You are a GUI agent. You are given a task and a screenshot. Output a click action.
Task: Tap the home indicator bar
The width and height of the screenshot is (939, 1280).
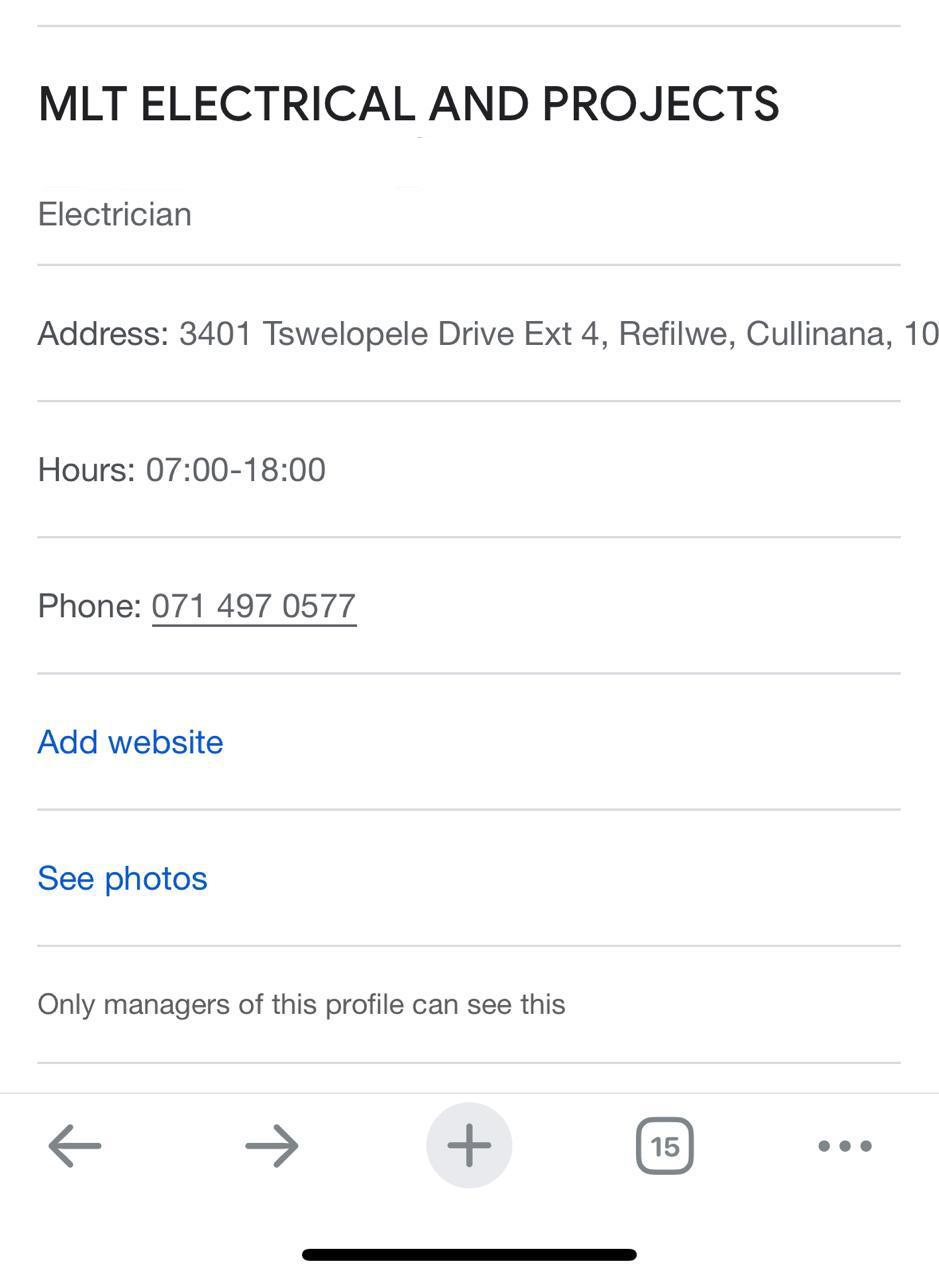pyautogui.click(x=469, y=1254)
